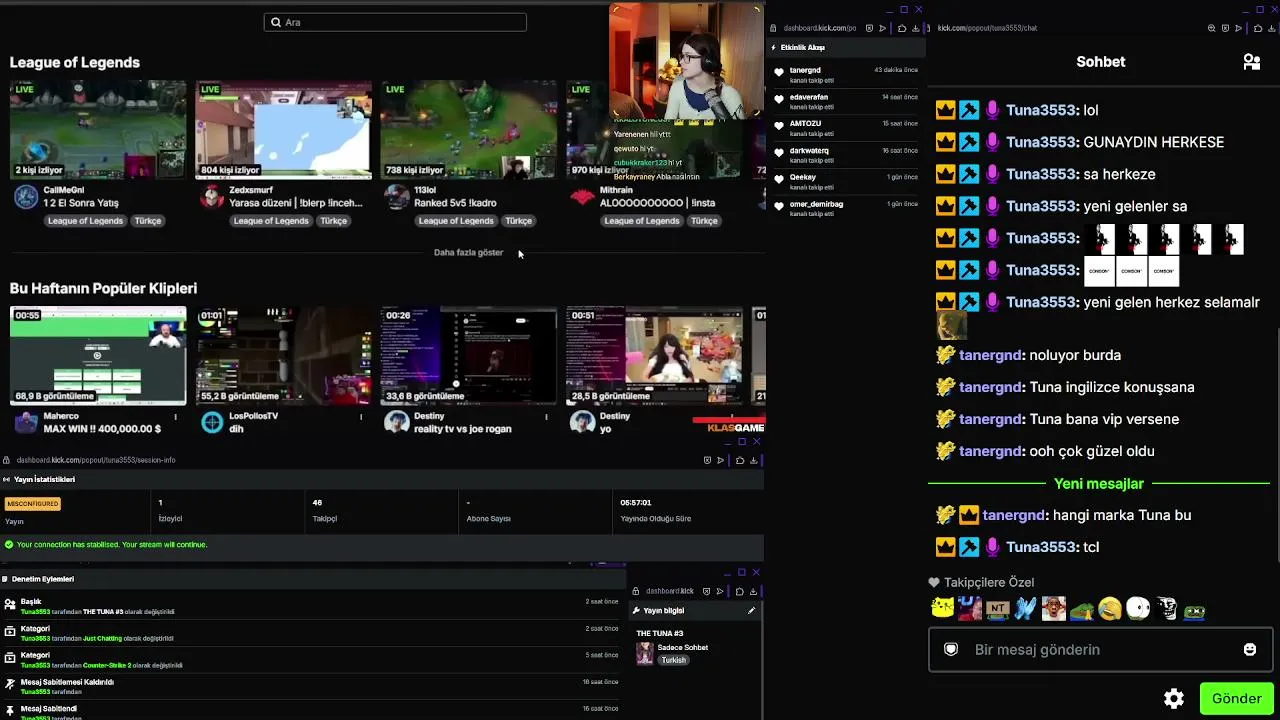The width and height of the screenshot is (1280, 720).
Task: Open the CallMeGni stream thumbnail
Action: tap(98, 130)
